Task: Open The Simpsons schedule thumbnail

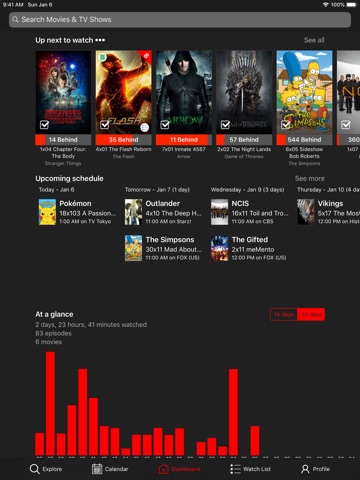Action: click(133, 248)
